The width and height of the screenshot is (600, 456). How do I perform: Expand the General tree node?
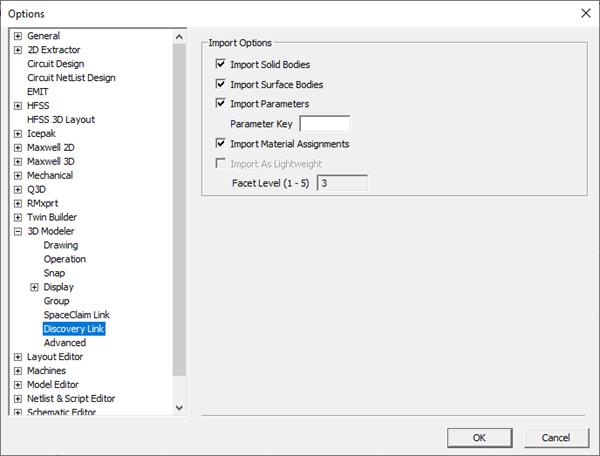(x=18, y=36)
